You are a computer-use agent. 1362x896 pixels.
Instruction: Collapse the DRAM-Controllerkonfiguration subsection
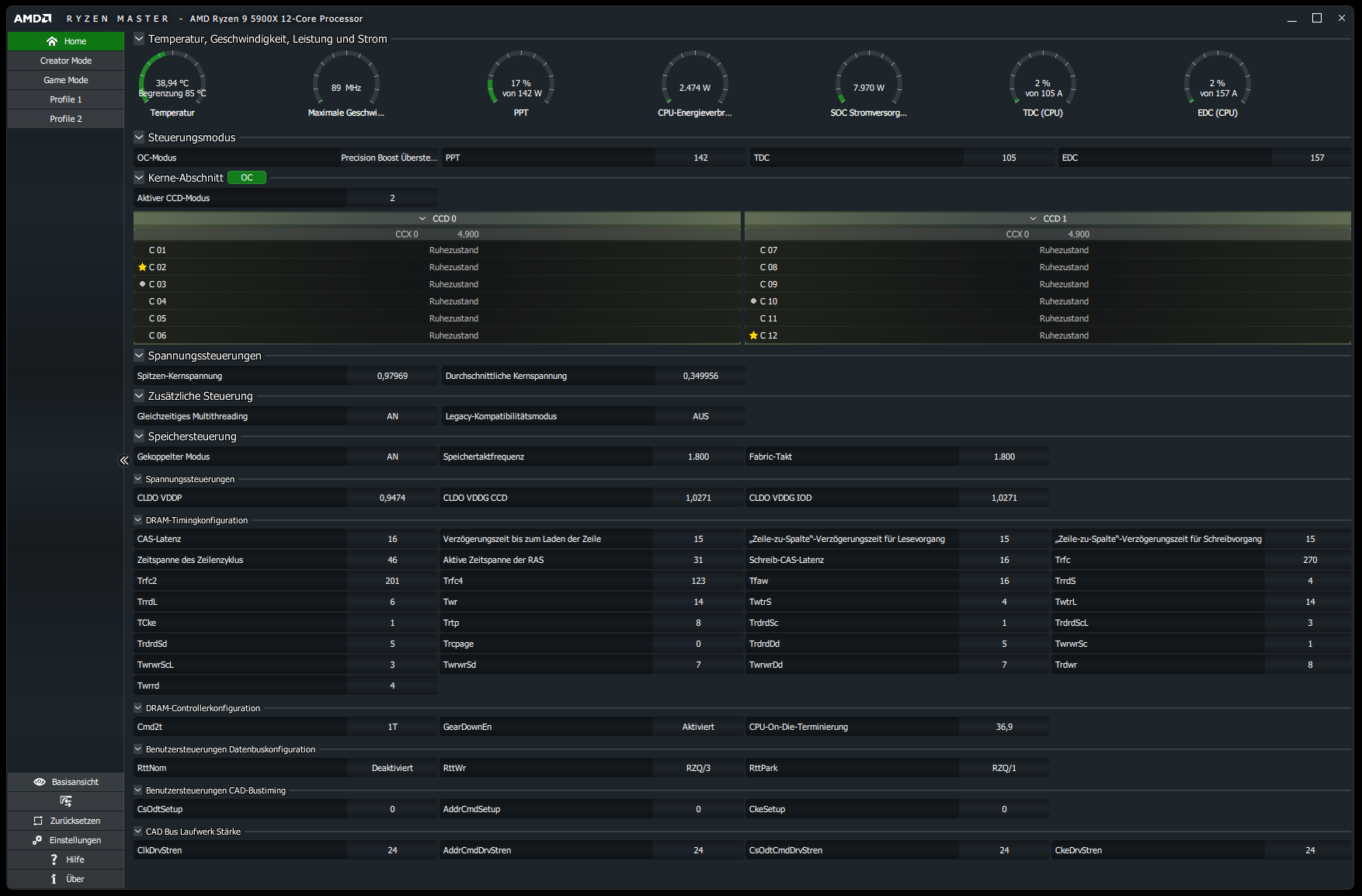(138, 708)
